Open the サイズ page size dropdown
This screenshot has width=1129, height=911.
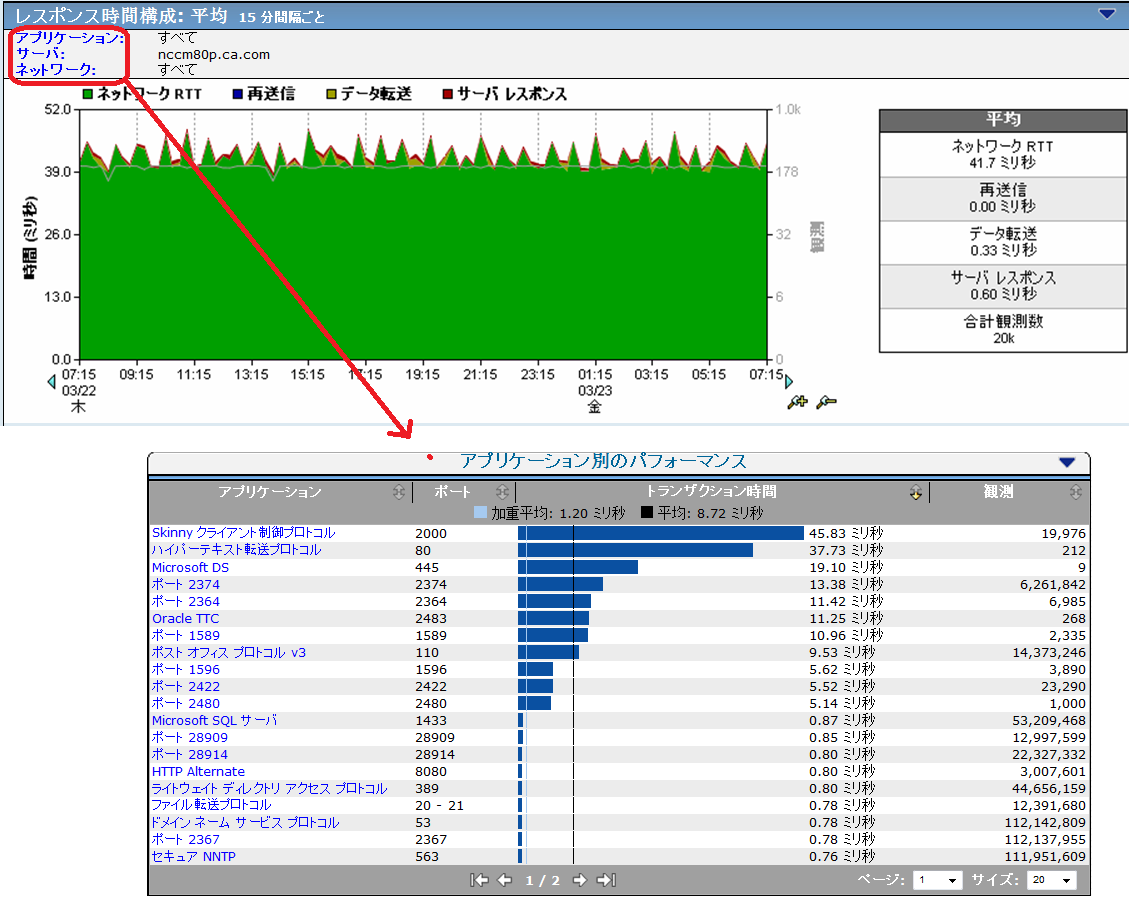1053,880
